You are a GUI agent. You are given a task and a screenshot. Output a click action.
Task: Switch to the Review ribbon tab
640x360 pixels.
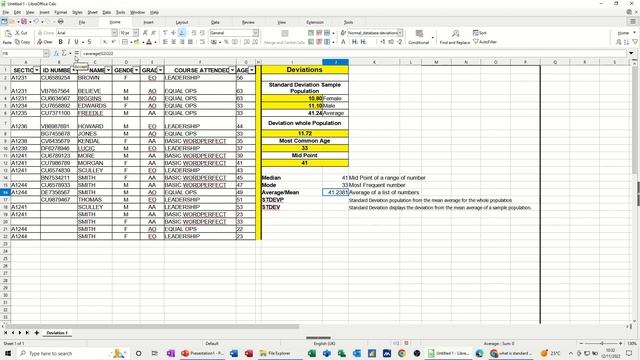click(x=248, y=22)
